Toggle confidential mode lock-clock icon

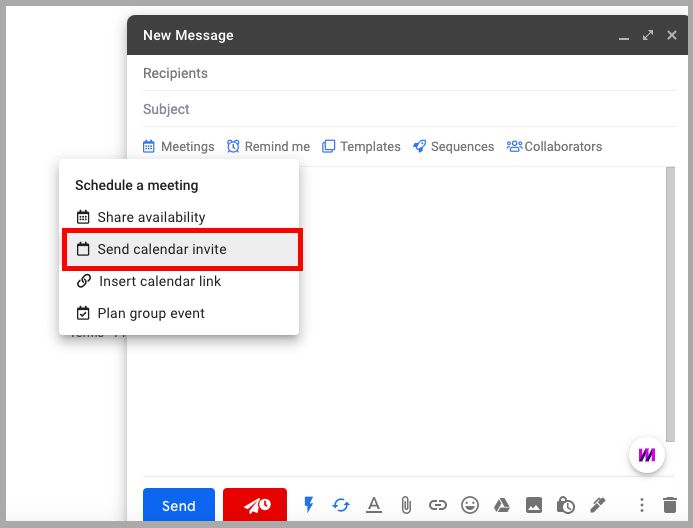565,505
